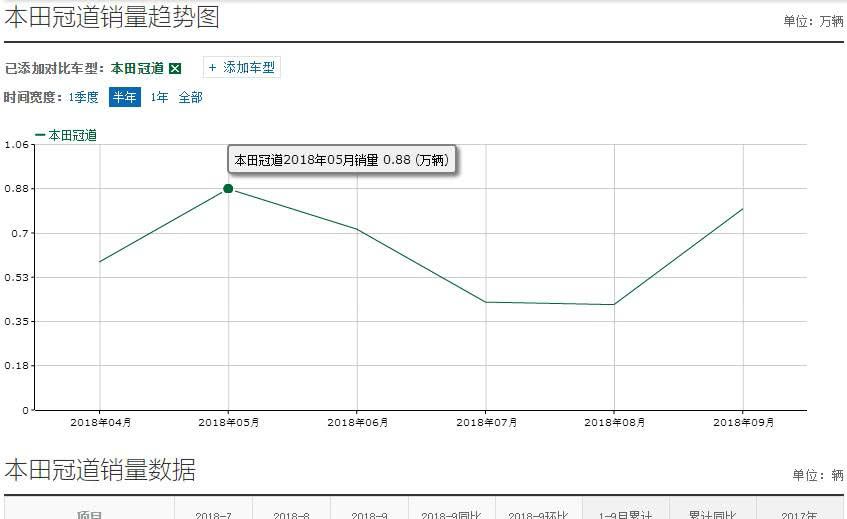
Task: Remove 本田冠道 comparison with green X icon
Action: click(175, 69)
